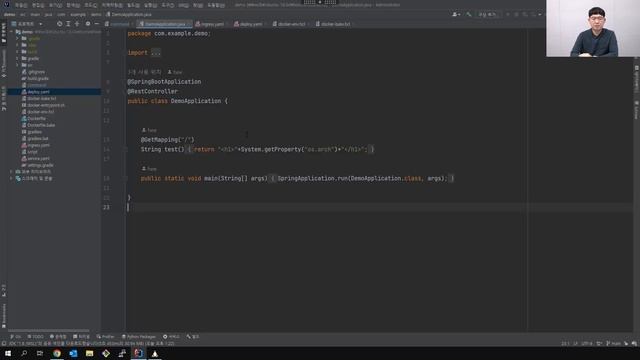
Task: Open Outlook from the taskbar
Action: coord(73,353)
